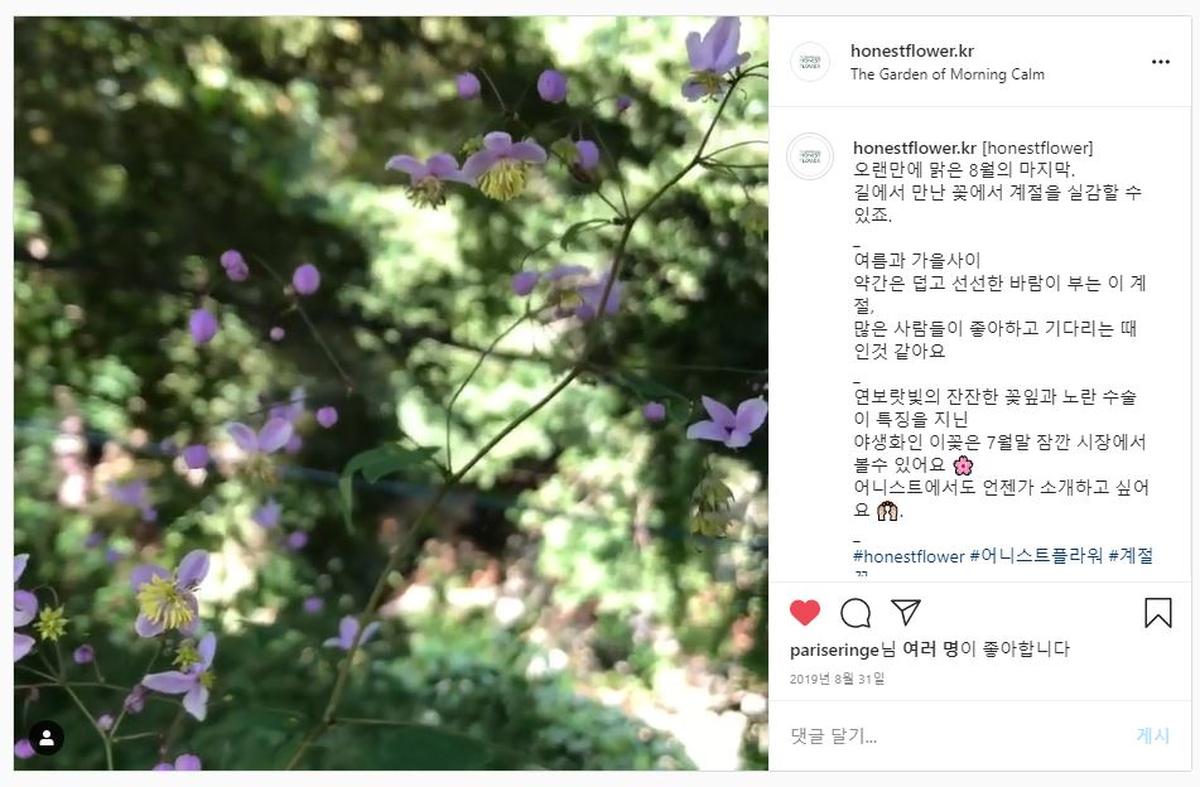Open honestflower.kr profile picture in header

(x=810, y=62)
